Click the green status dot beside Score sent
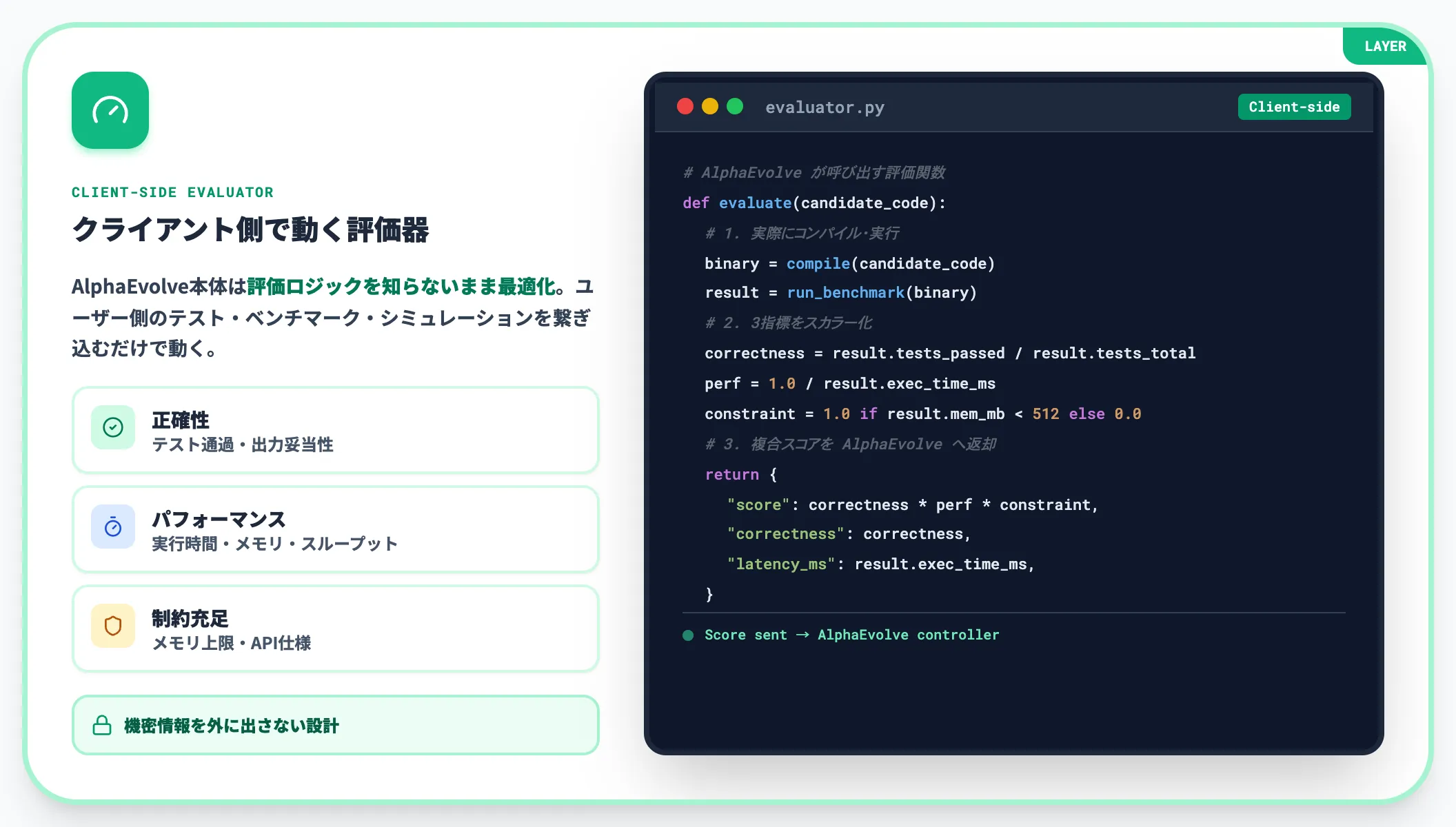 (x=688, y=635)
